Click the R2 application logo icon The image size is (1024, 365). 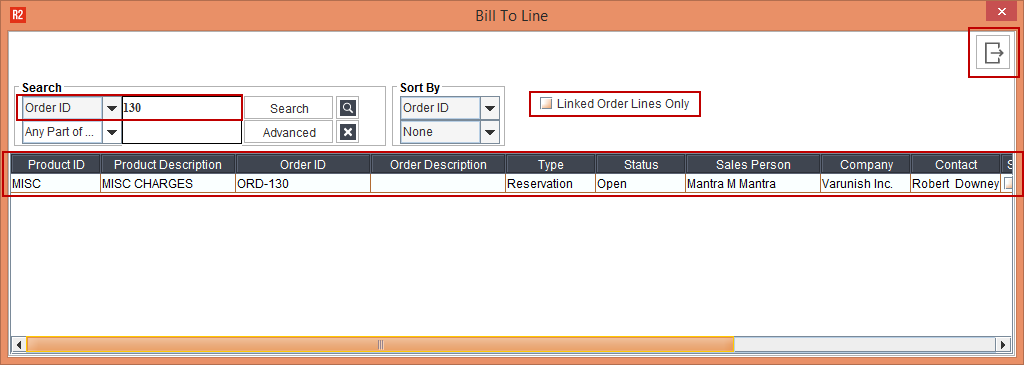[x=17, y=14]
